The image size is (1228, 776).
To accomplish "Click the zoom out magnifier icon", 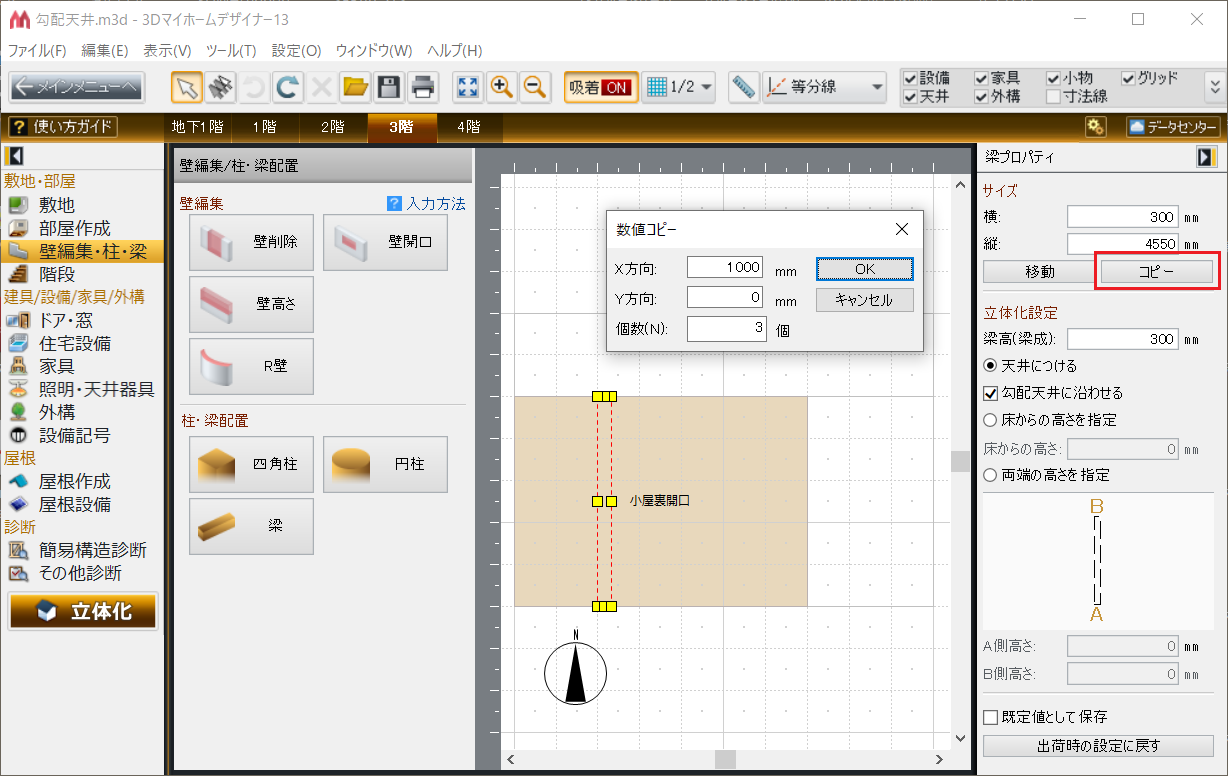I will pyautogui.click(x=535, y=87).
